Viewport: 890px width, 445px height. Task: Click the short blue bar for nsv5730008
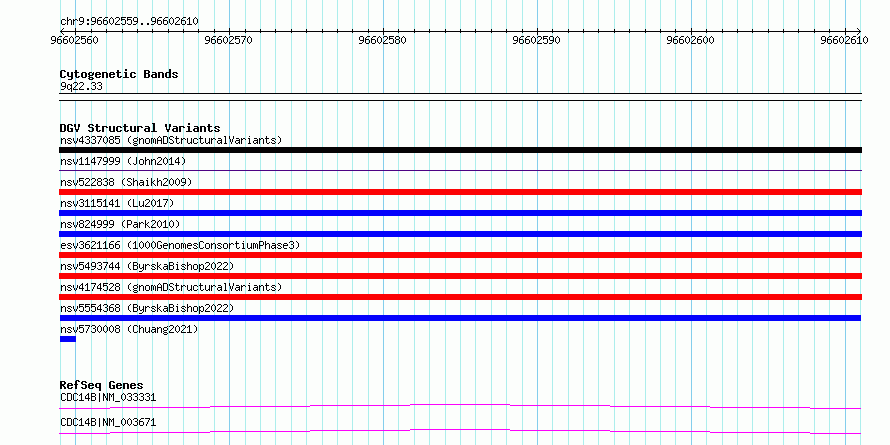[x=68, y=339]
